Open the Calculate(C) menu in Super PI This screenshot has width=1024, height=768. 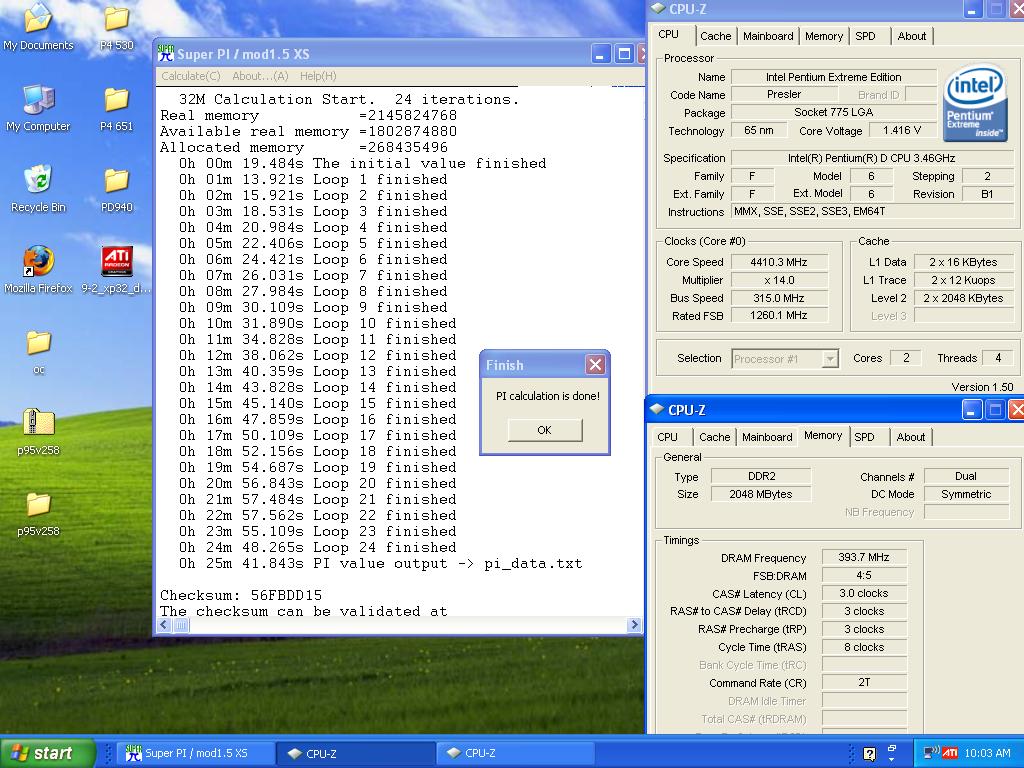[191, 76]
